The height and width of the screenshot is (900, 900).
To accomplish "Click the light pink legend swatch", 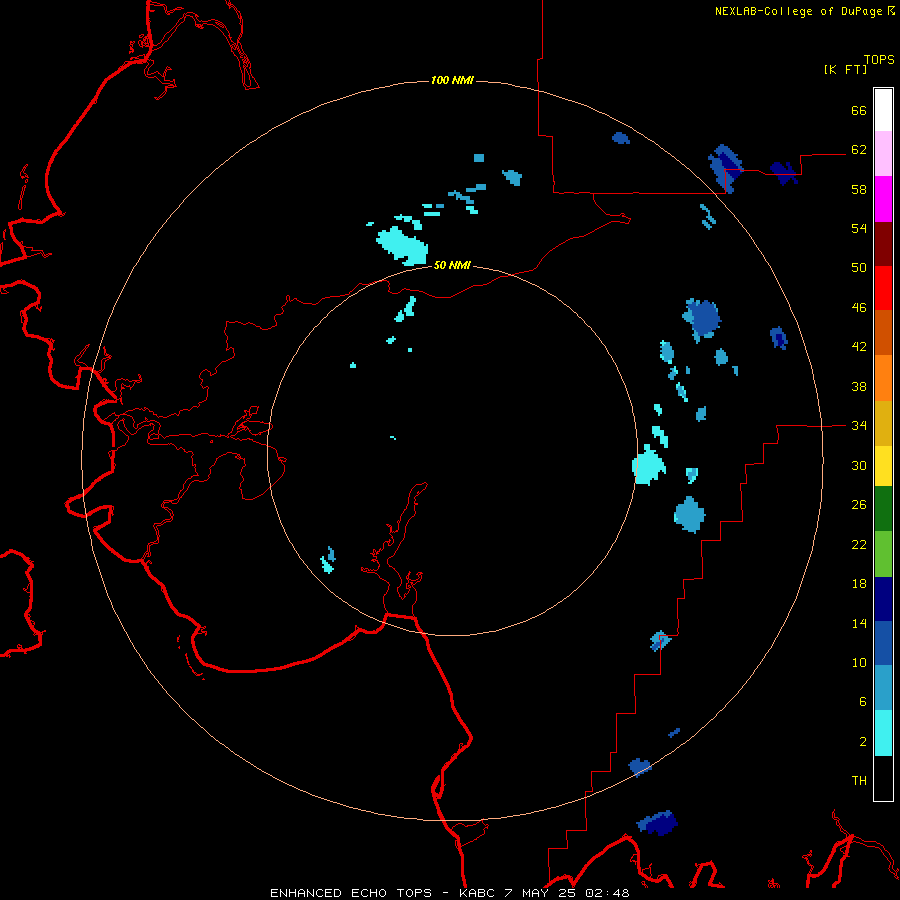I will (x=883, y=153).
